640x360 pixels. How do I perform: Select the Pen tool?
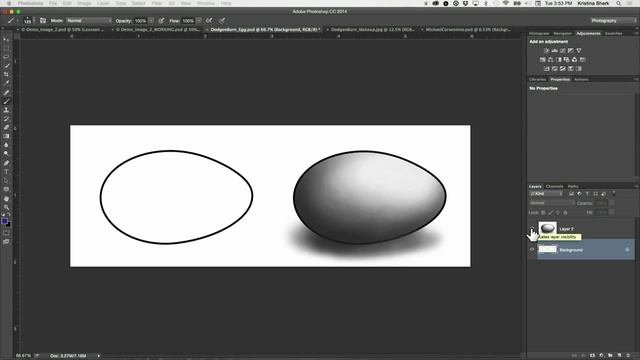tap(6, 163)
